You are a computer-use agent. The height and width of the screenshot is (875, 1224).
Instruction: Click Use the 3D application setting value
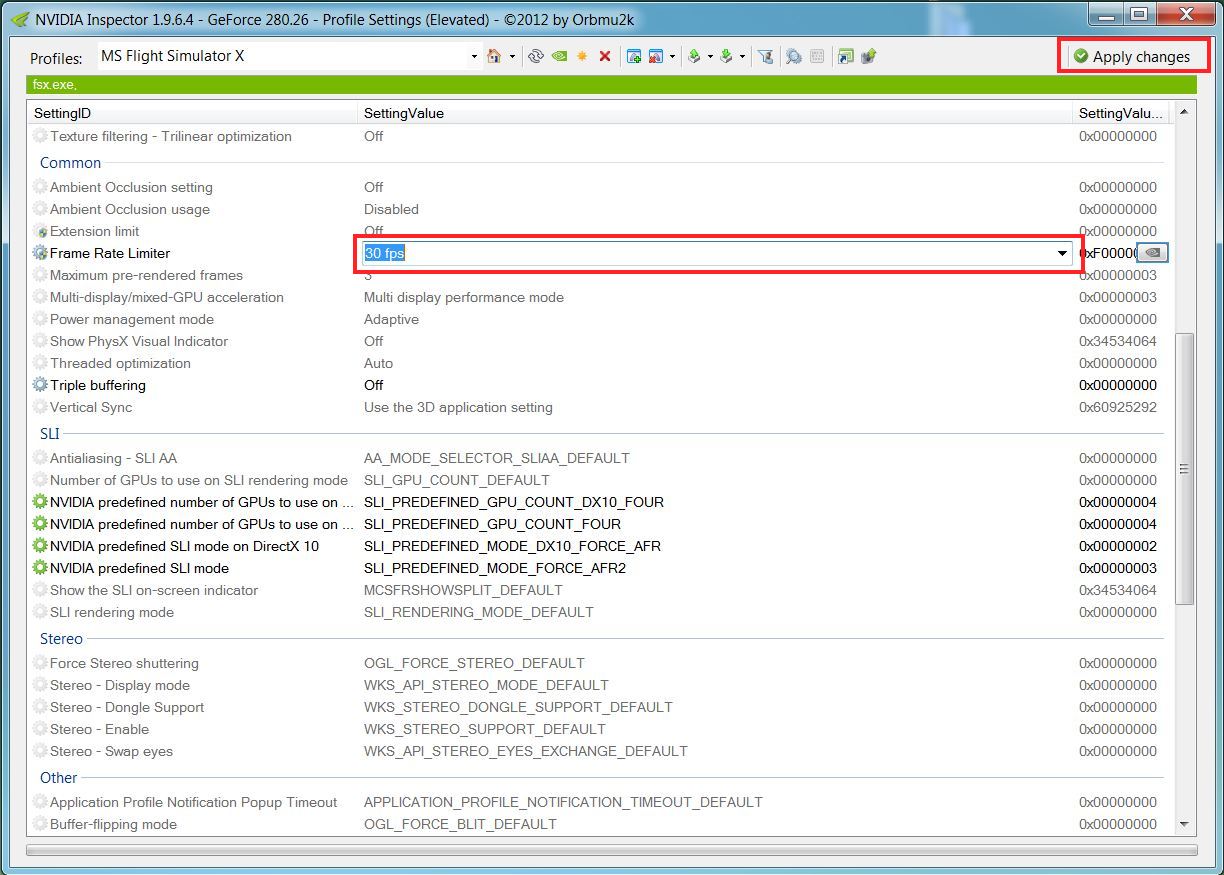(x=458, y=407)
